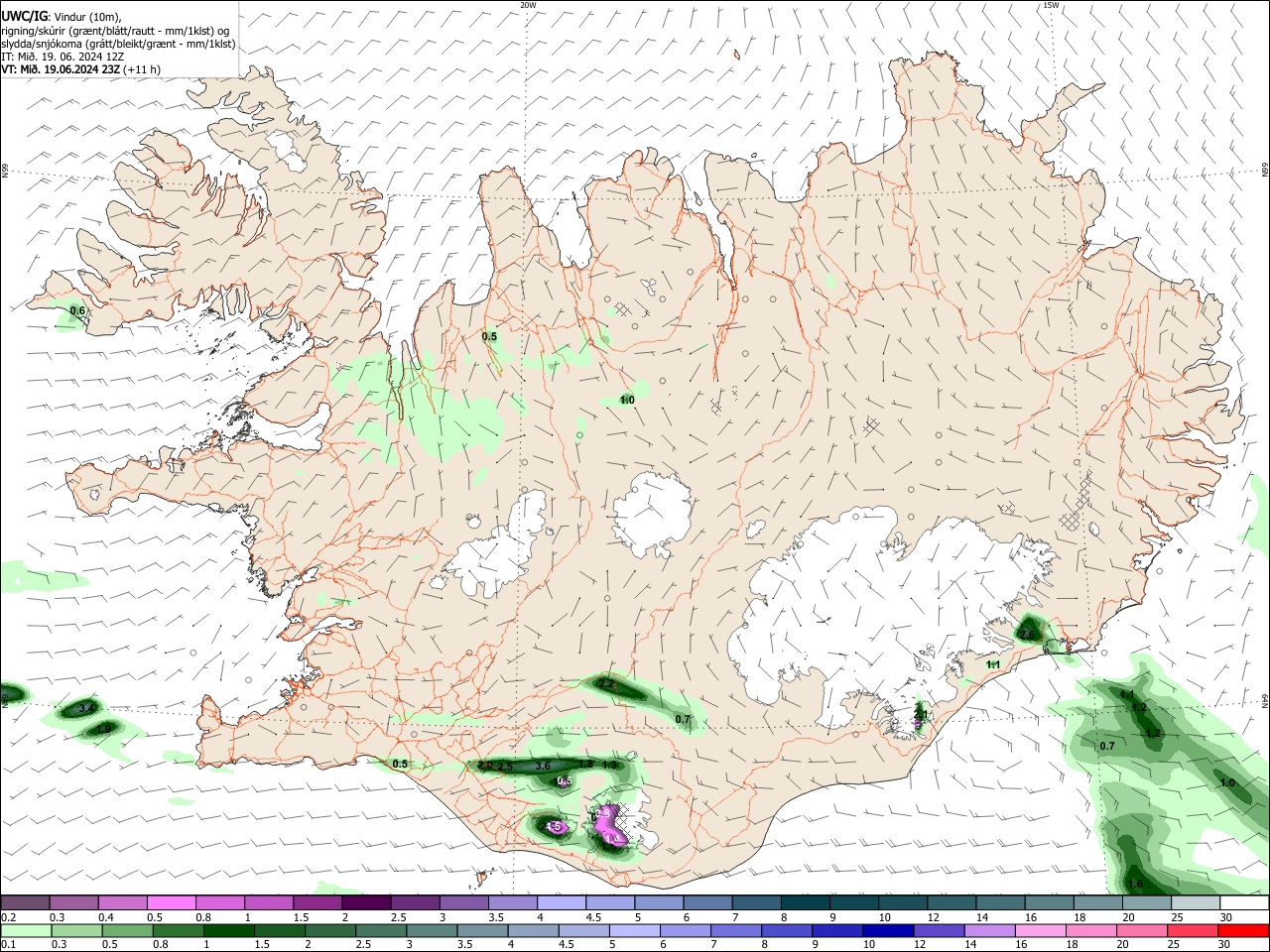
Task: Click the 'IT: Mið. 19. 06. 2024 12Z' line
Action: [63, 57]
